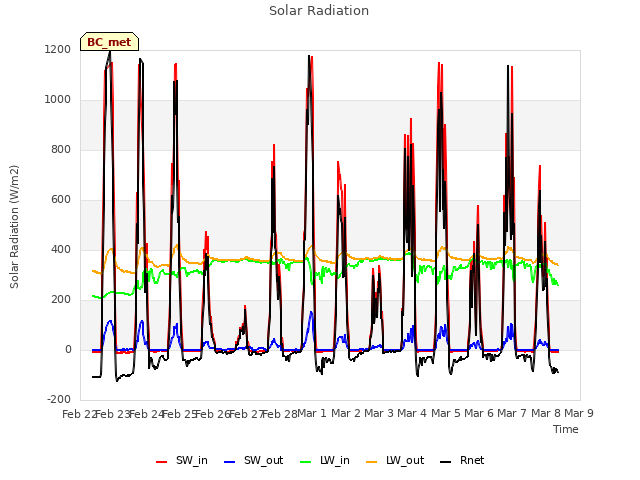Click the Mar 3 x-axis date label
This screenshot has height=480, width=640.
click(x=379, y=413)
